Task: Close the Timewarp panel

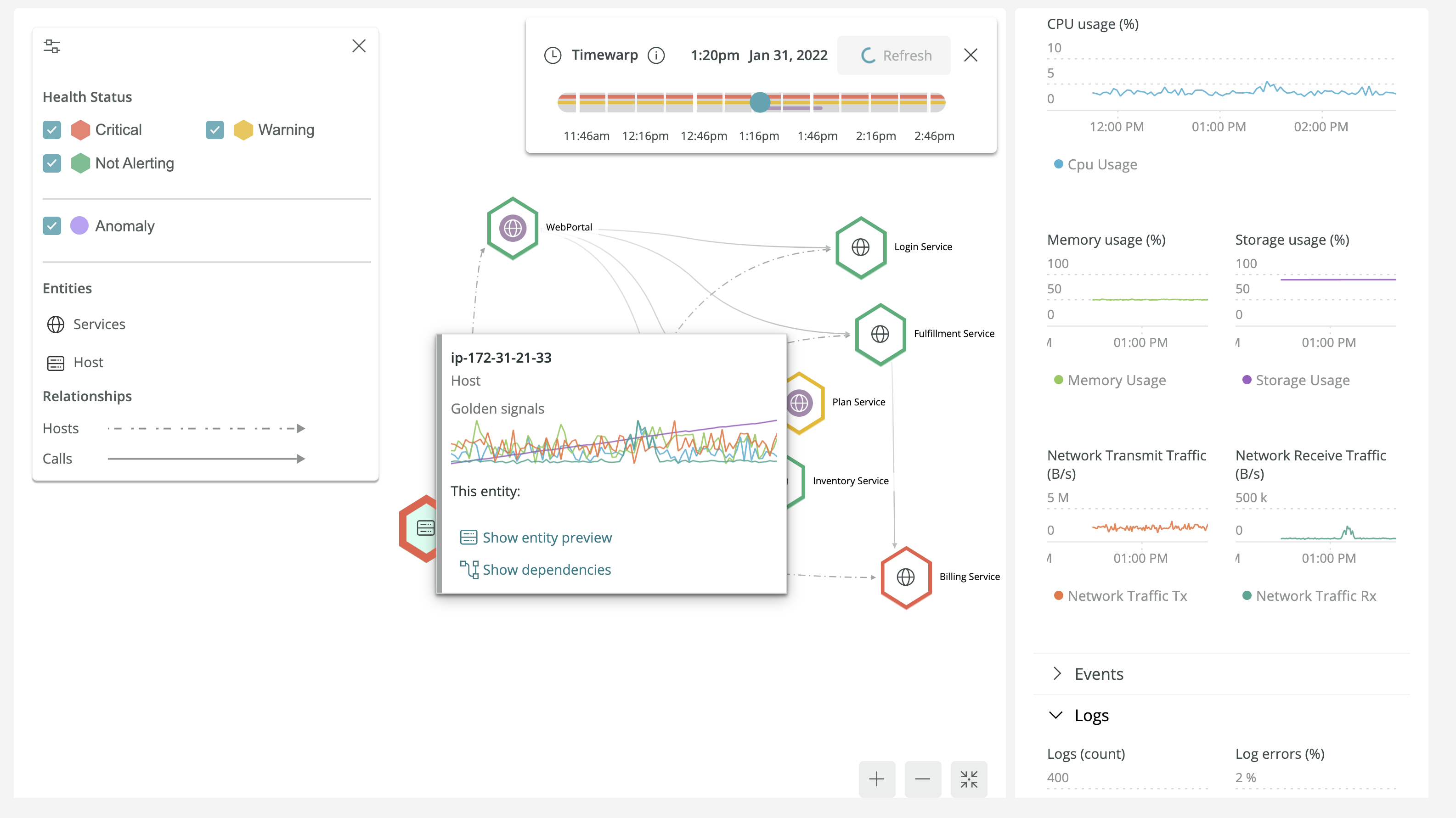Action: tap(971, 56)
